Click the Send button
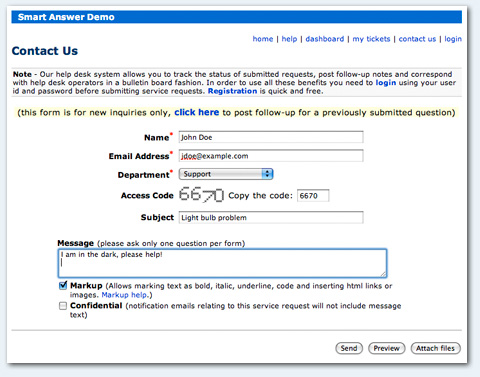The height and width of the screenshot is (377, 480). [x=349, y=348]
